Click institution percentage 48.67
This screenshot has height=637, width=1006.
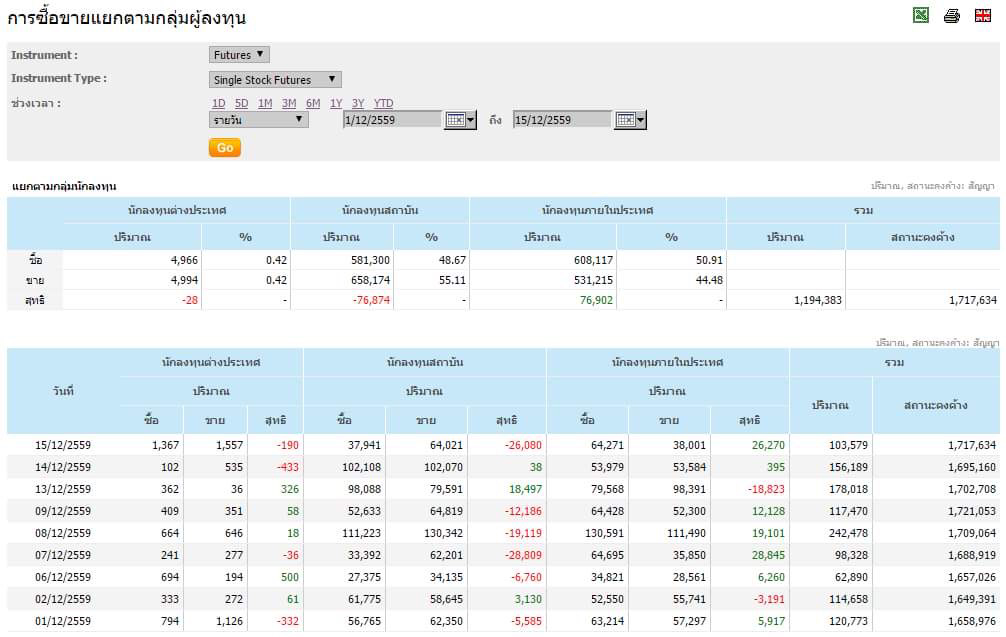[452, 260]
